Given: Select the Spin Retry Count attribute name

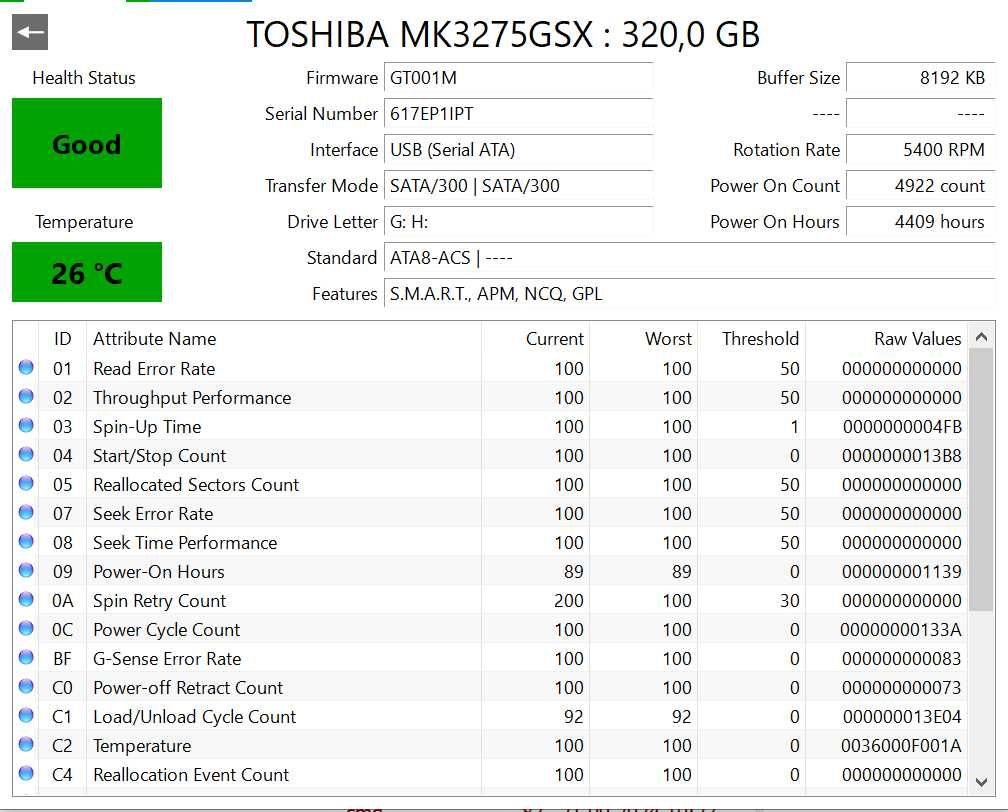Looking at the screenshot, I should coord(159,601).
